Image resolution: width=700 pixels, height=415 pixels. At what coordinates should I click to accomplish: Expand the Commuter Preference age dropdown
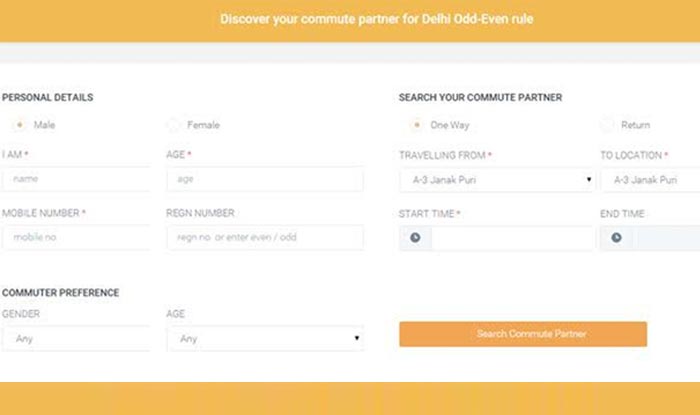tap(265, 339)
